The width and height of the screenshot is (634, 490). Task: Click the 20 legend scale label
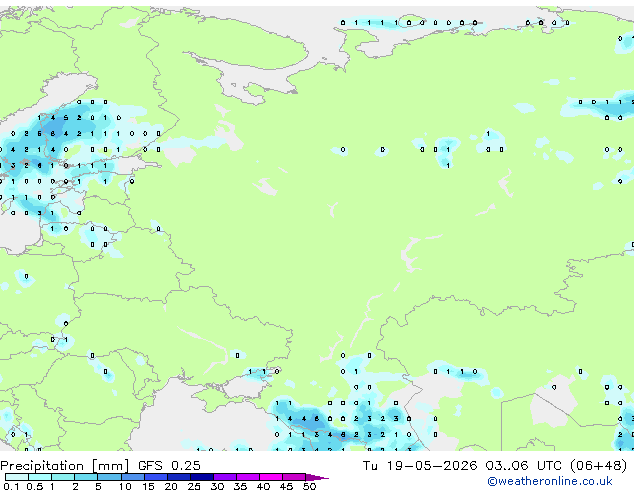point(171,486)
